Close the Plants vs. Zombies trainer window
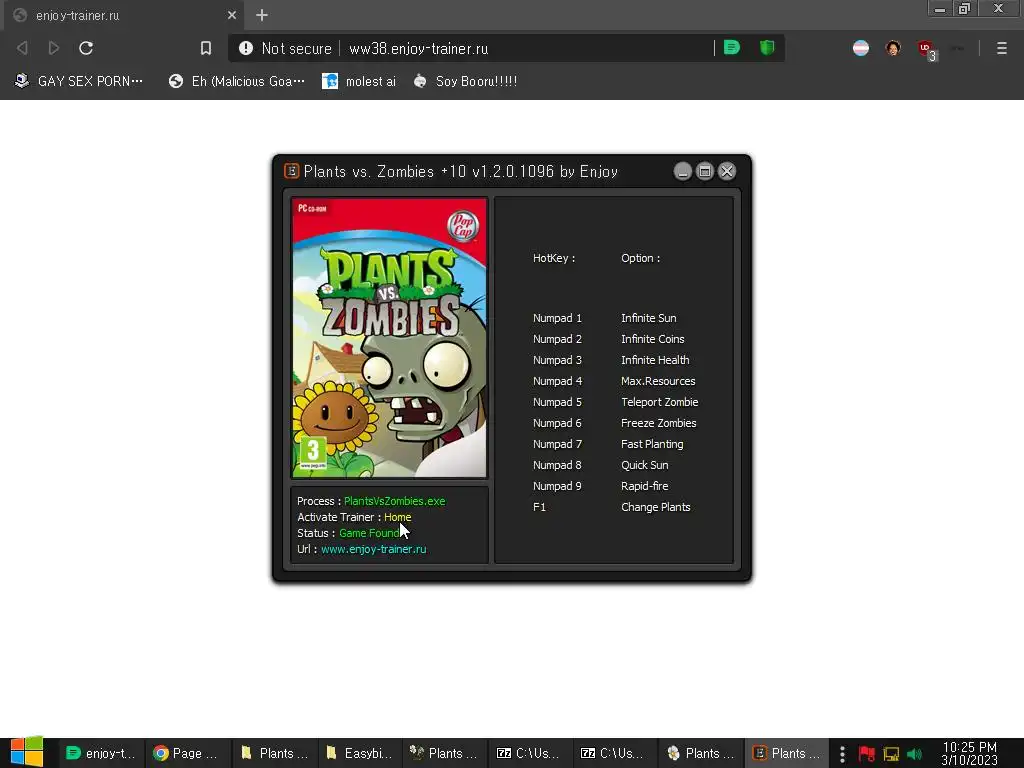 (x=727, y=171)
